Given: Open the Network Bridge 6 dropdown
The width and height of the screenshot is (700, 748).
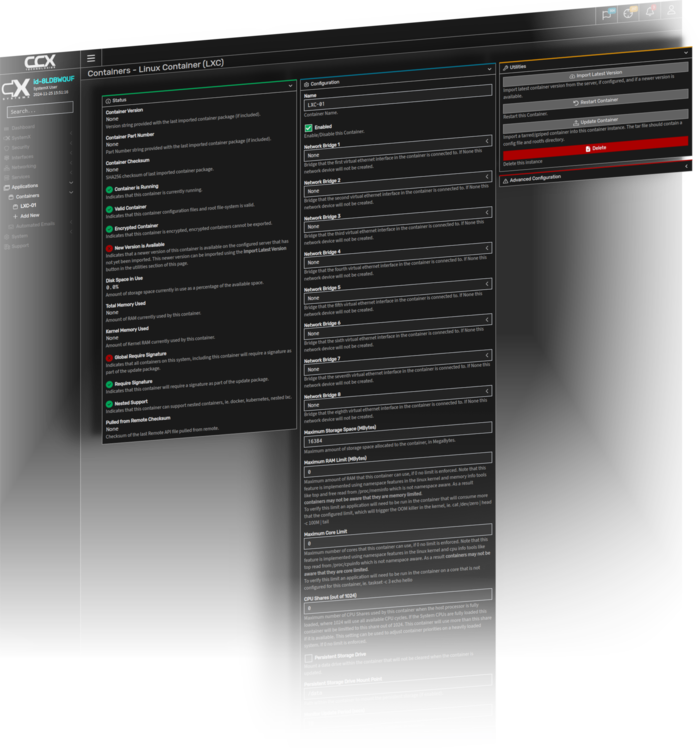Looking at the screenshot, I should [x=398, y=326].
